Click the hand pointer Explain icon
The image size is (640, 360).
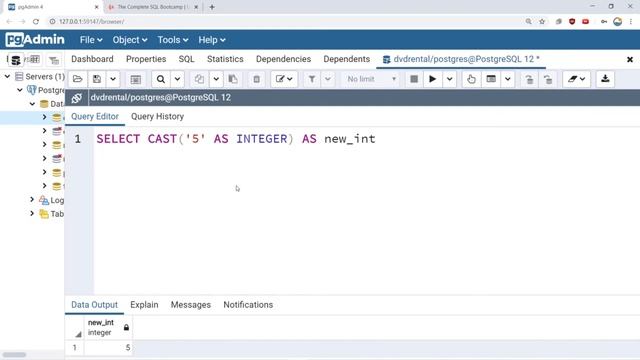tap(471, 79)
